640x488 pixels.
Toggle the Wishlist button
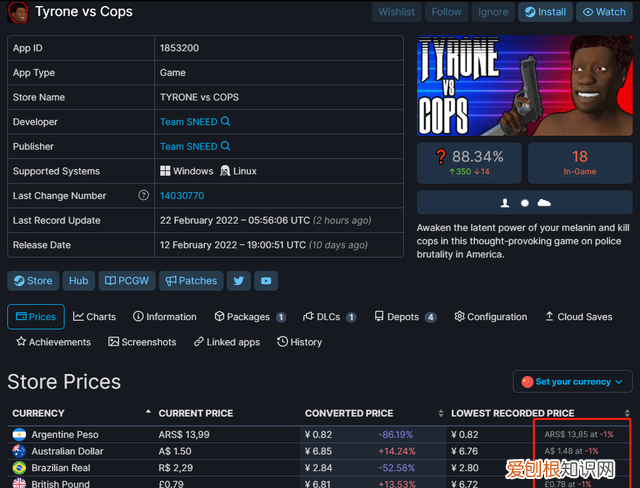[396, 13]
